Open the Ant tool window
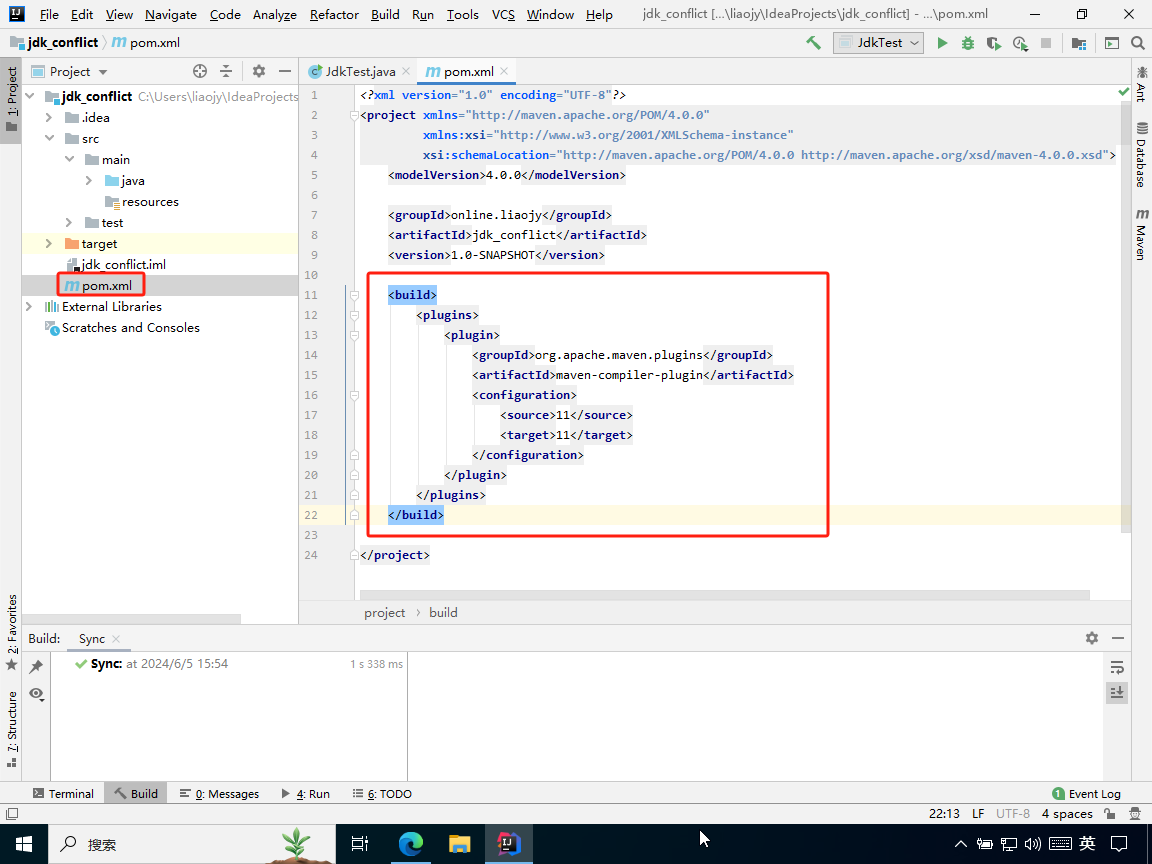 1141,84
